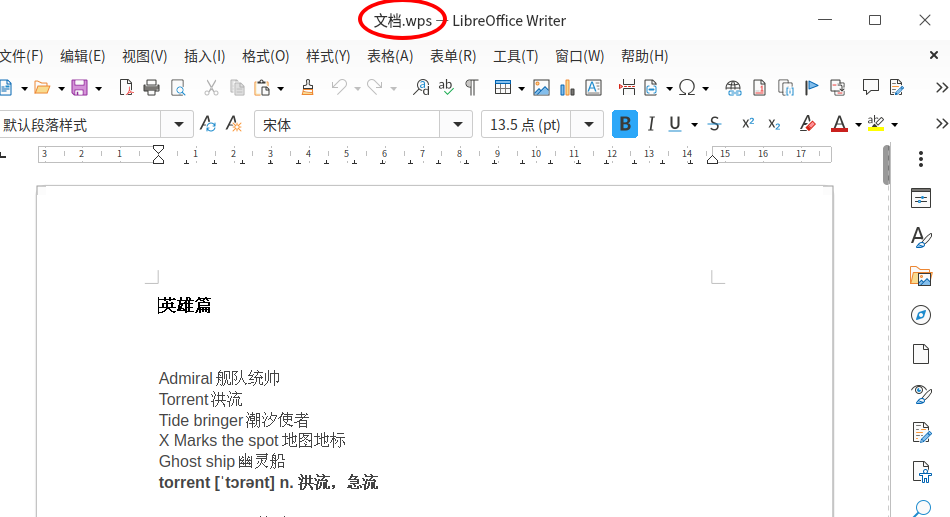The width and height of the screenshot is (950, 517).
Task: Open the paste options dropdown arrow
Action: (x=281, y=88)
